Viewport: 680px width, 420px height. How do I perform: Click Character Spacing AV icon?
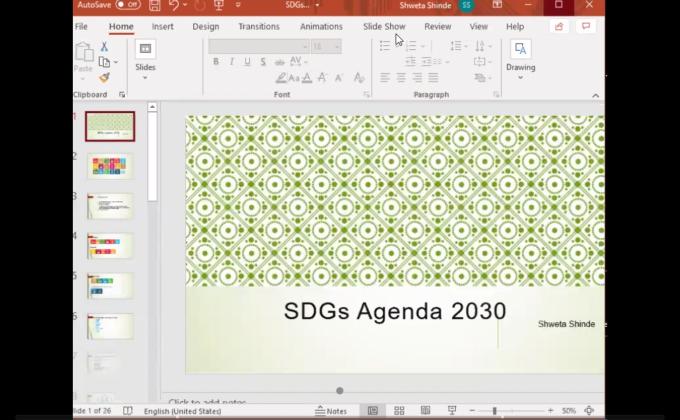pyautogui.click(x=296, y=62)
